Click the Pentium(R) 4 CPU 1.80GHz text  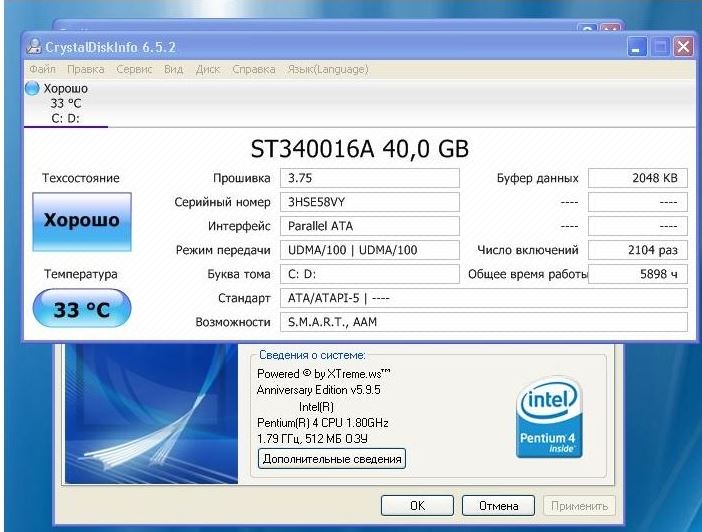pos(323,423)
